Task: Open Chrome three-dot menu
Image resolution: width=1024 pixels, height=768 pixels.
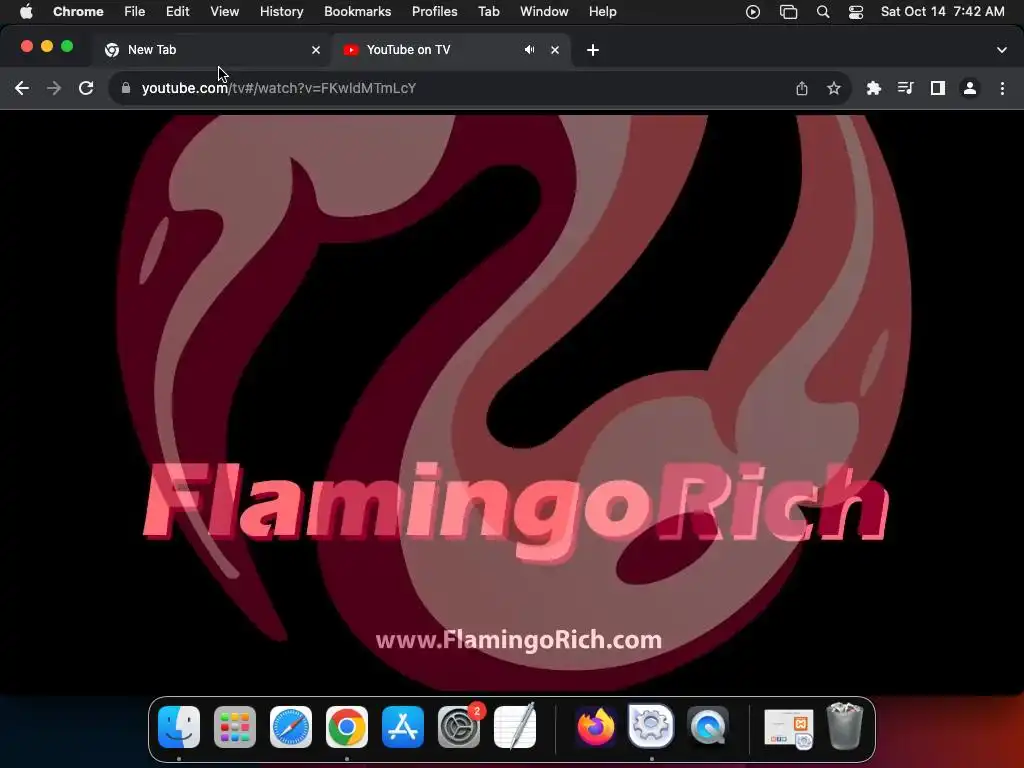Action: 1002,88
